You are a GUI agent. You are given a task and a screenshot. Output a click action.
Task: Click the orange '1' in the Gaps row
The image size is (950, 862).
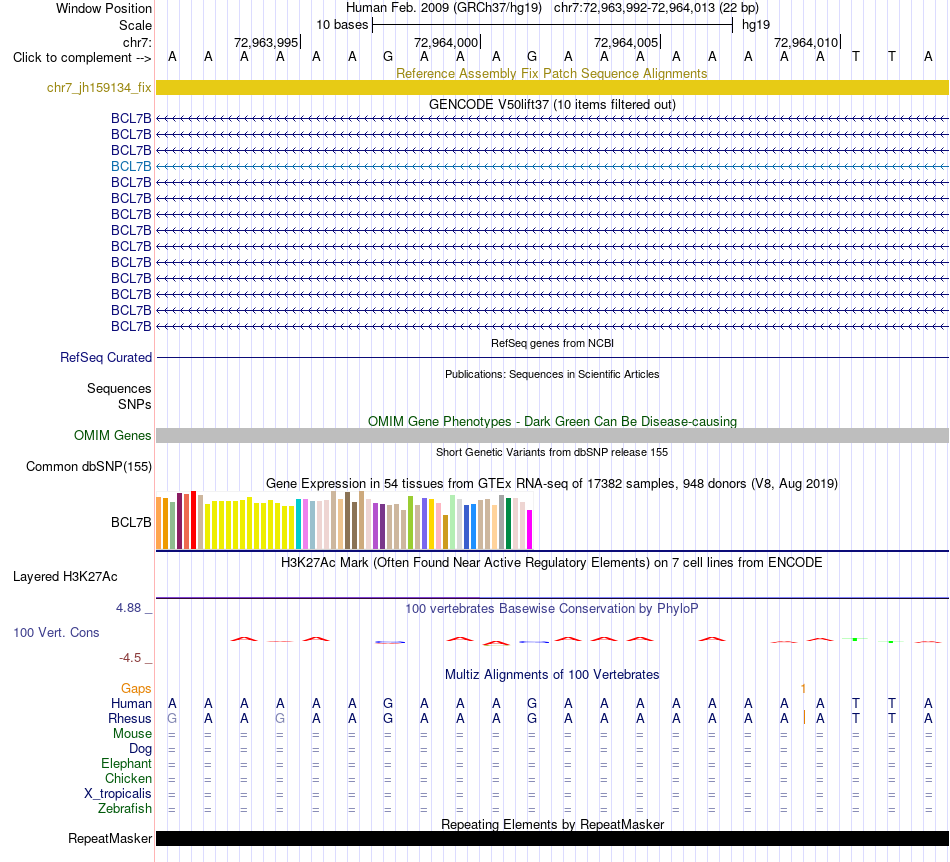803,689
